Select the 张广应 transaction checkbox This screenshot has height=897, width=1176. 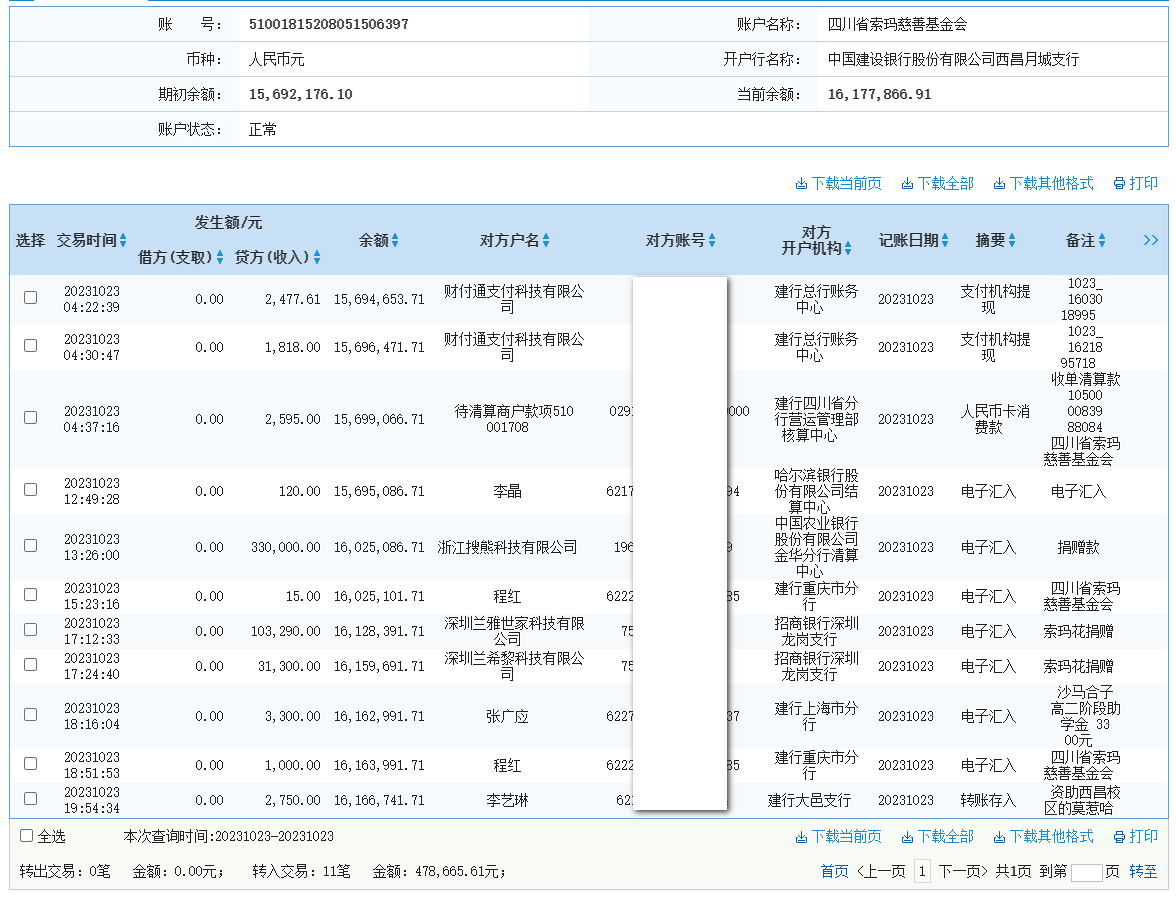(x=31, y=715)
